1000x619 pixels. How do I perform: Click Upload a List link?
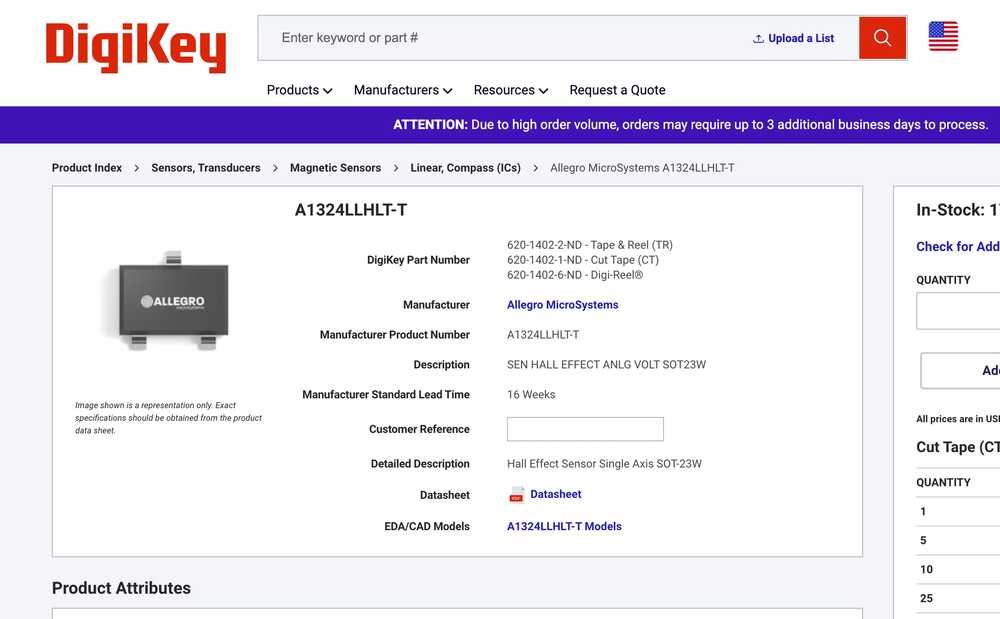(x=801, y=38)
